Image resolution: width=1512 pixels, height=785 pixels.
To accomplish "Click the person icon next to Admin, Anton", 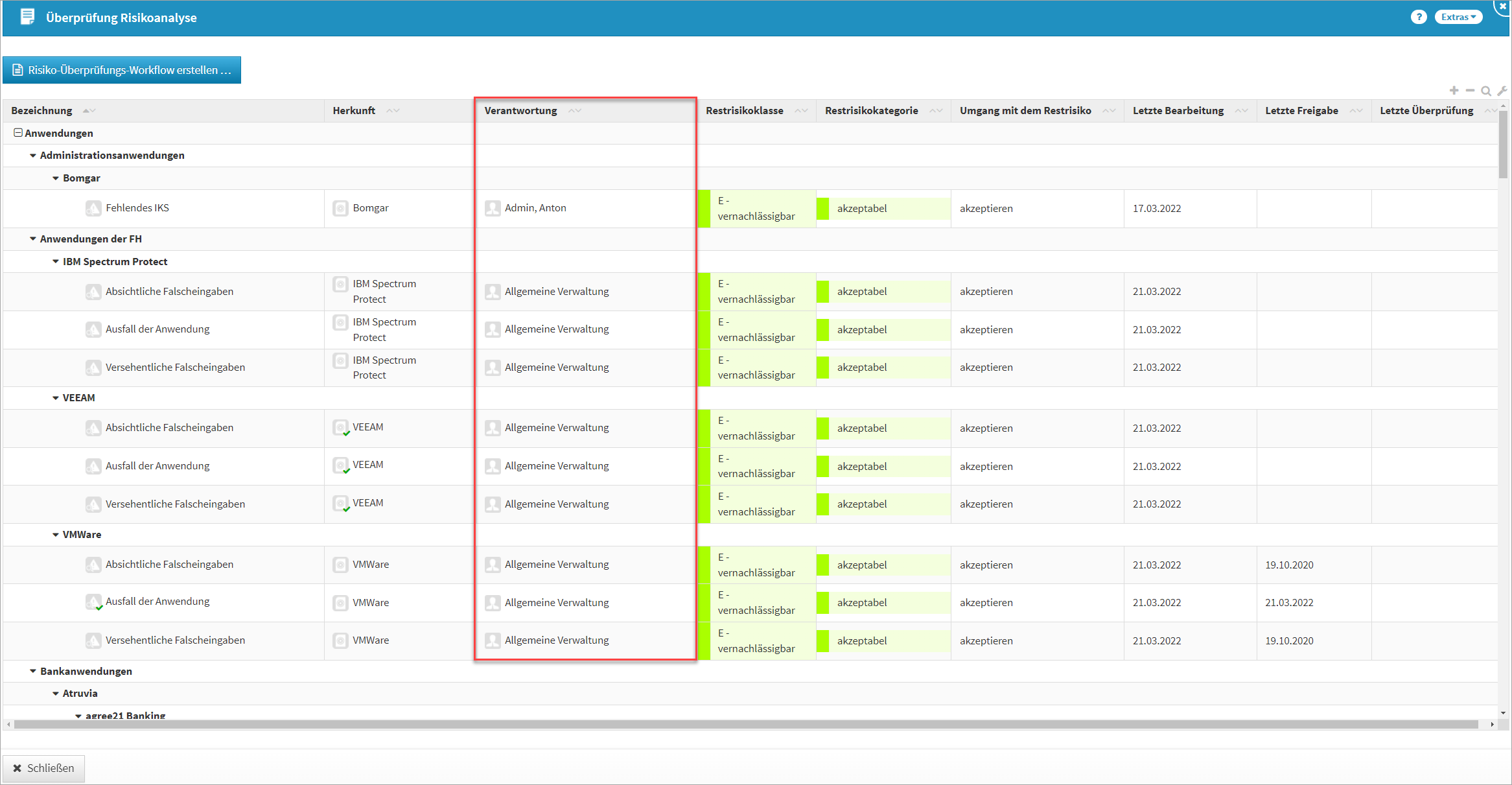I will 493,208.
